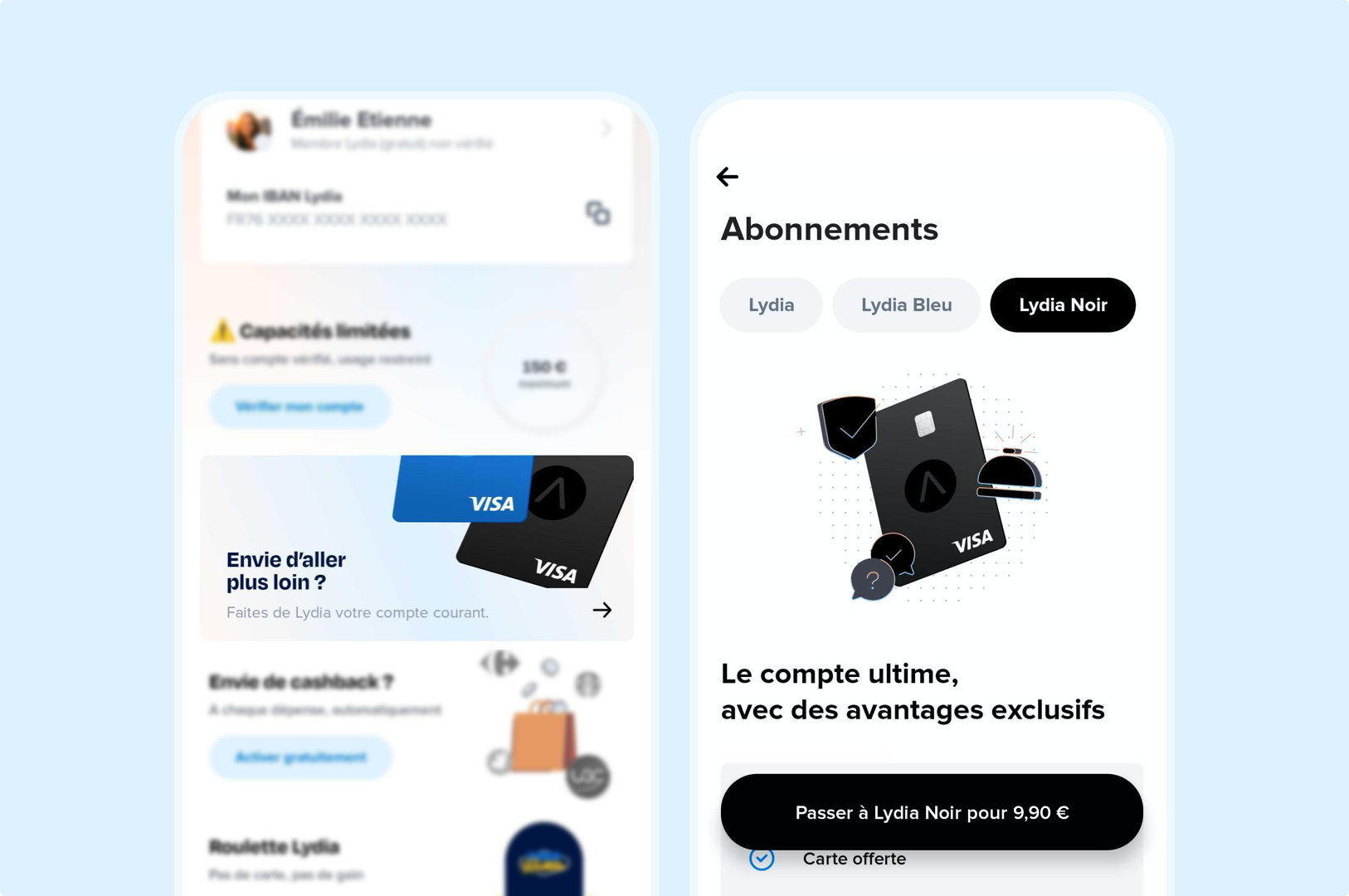
Task: Select the Lydia subscription tab
Action: [x=772, y=305]
